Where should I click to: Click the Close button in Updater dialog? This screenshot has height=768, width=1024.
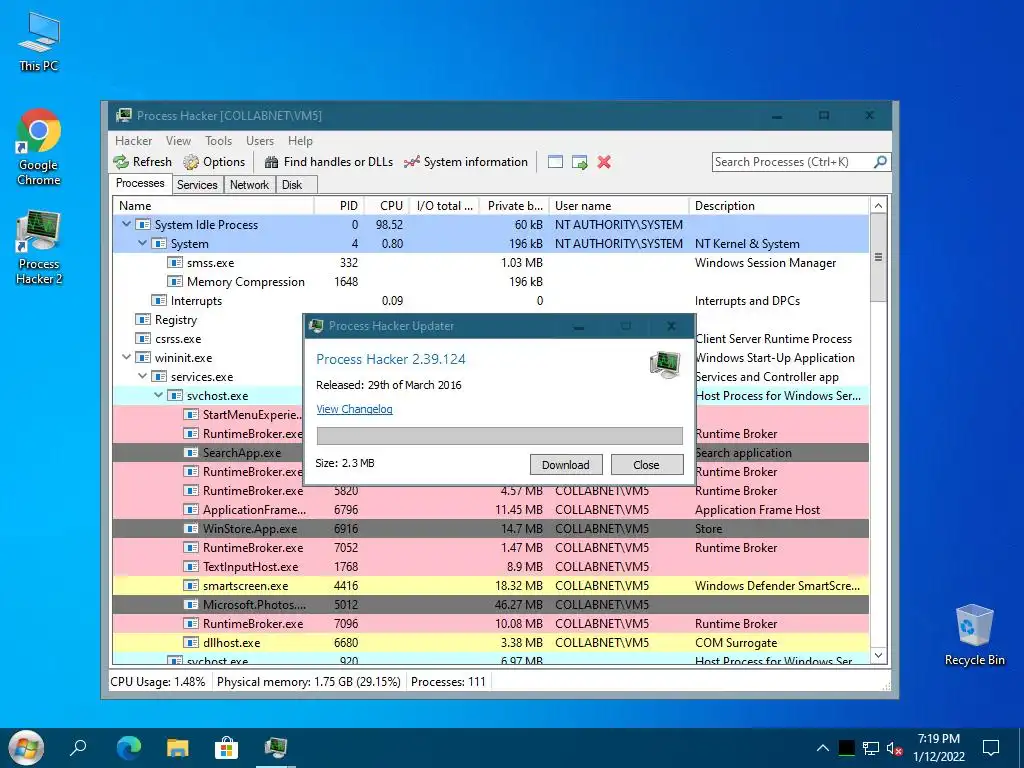coord(647,465)
